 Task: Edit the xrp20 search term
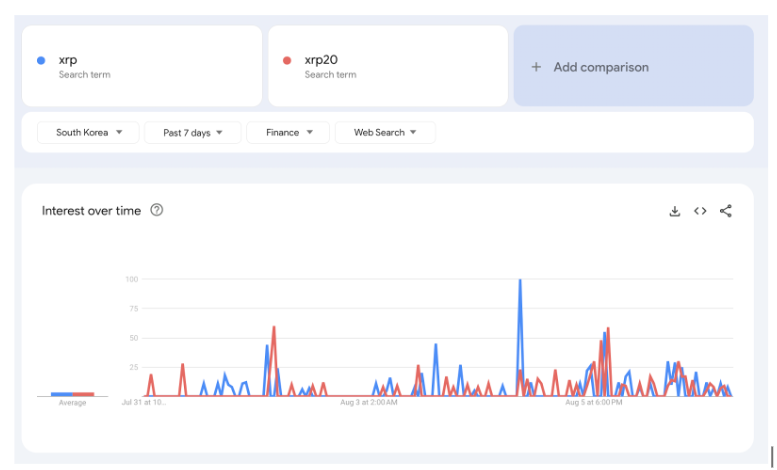320,60
